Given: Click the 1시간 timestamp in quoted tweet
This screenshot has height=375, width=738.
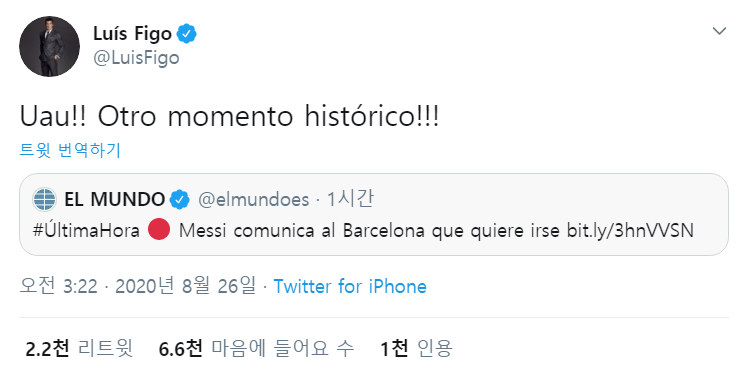Looking at the screenshot, I should (350, 199).
